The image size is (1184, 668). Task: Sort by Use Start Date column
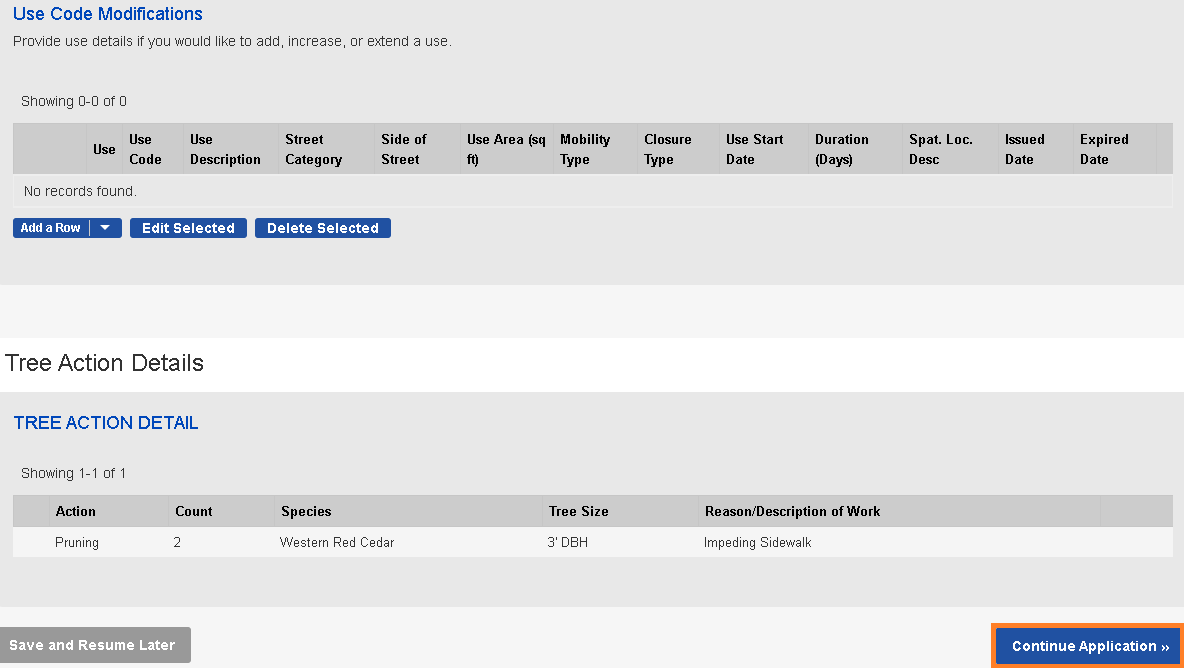754,149
